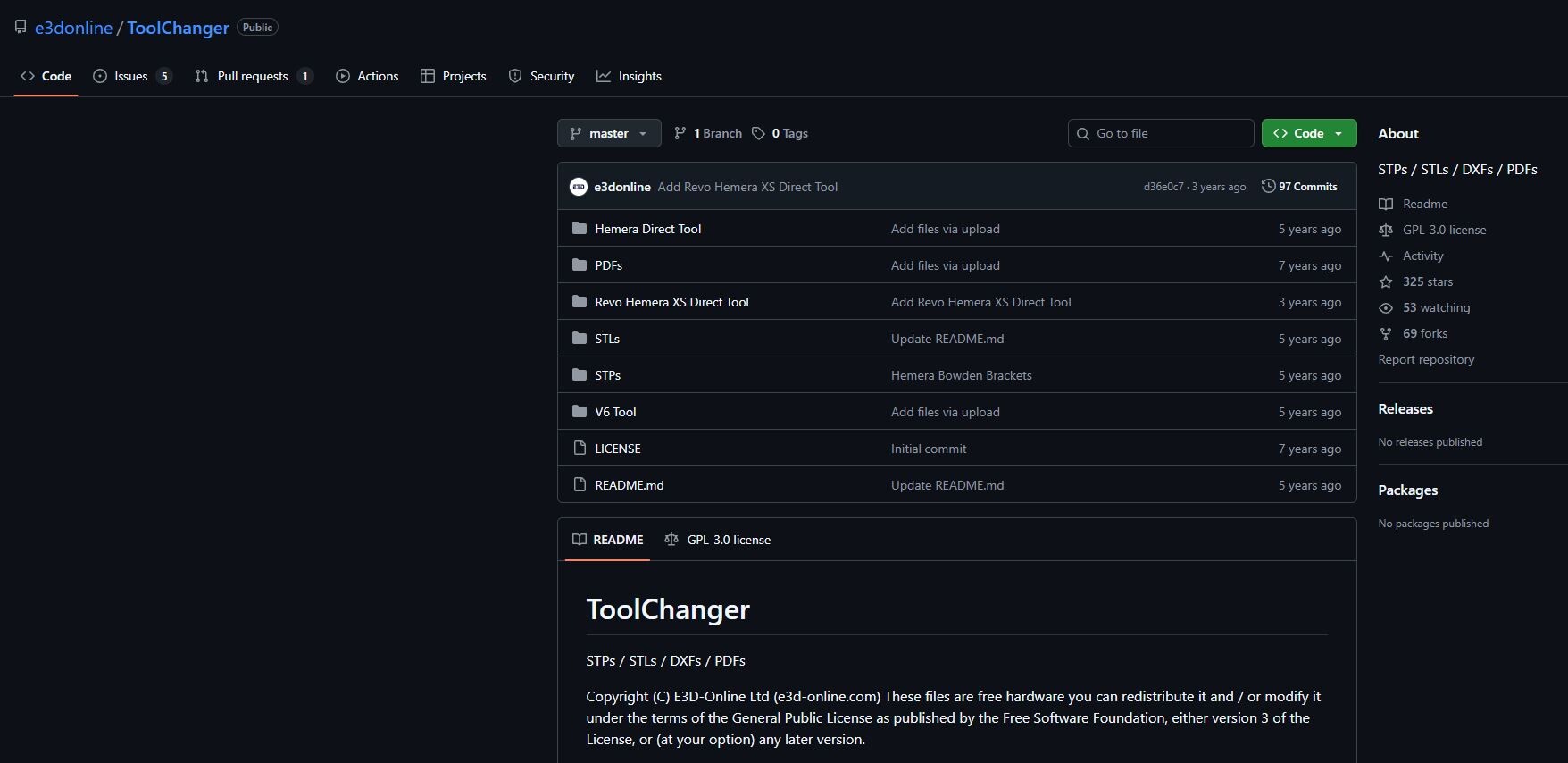1568x763 pixels.
Task: Click the commit history clock icon
Action: pos(1268,186)
